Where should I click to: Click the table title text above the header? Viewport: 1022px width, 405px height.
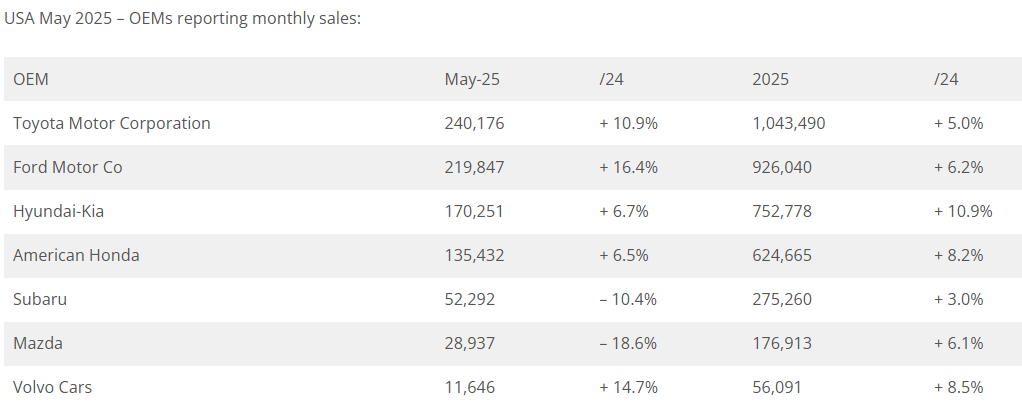tap(182, 19)
